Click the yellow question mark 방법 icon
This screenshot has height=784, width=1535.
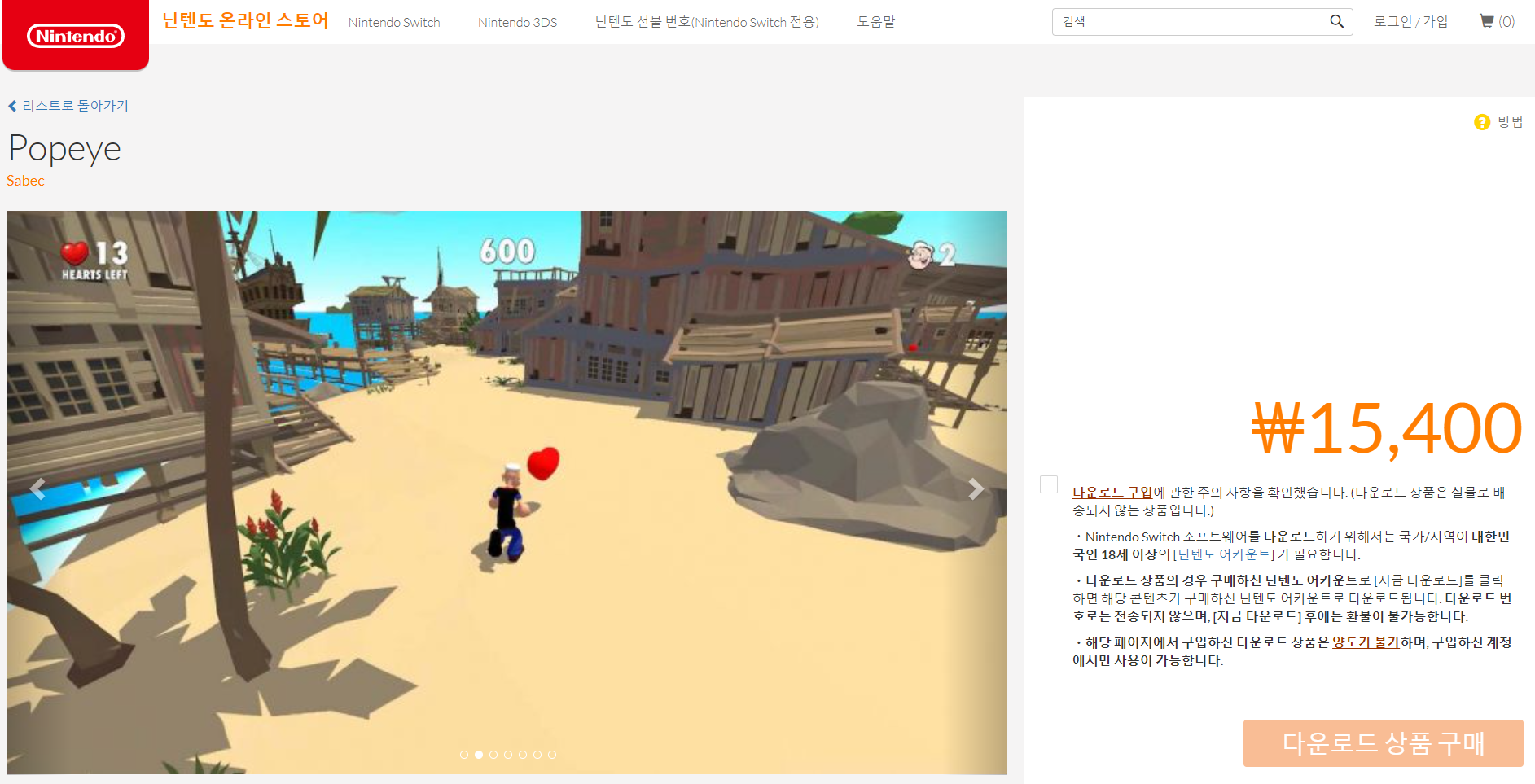click(1482, 122)
